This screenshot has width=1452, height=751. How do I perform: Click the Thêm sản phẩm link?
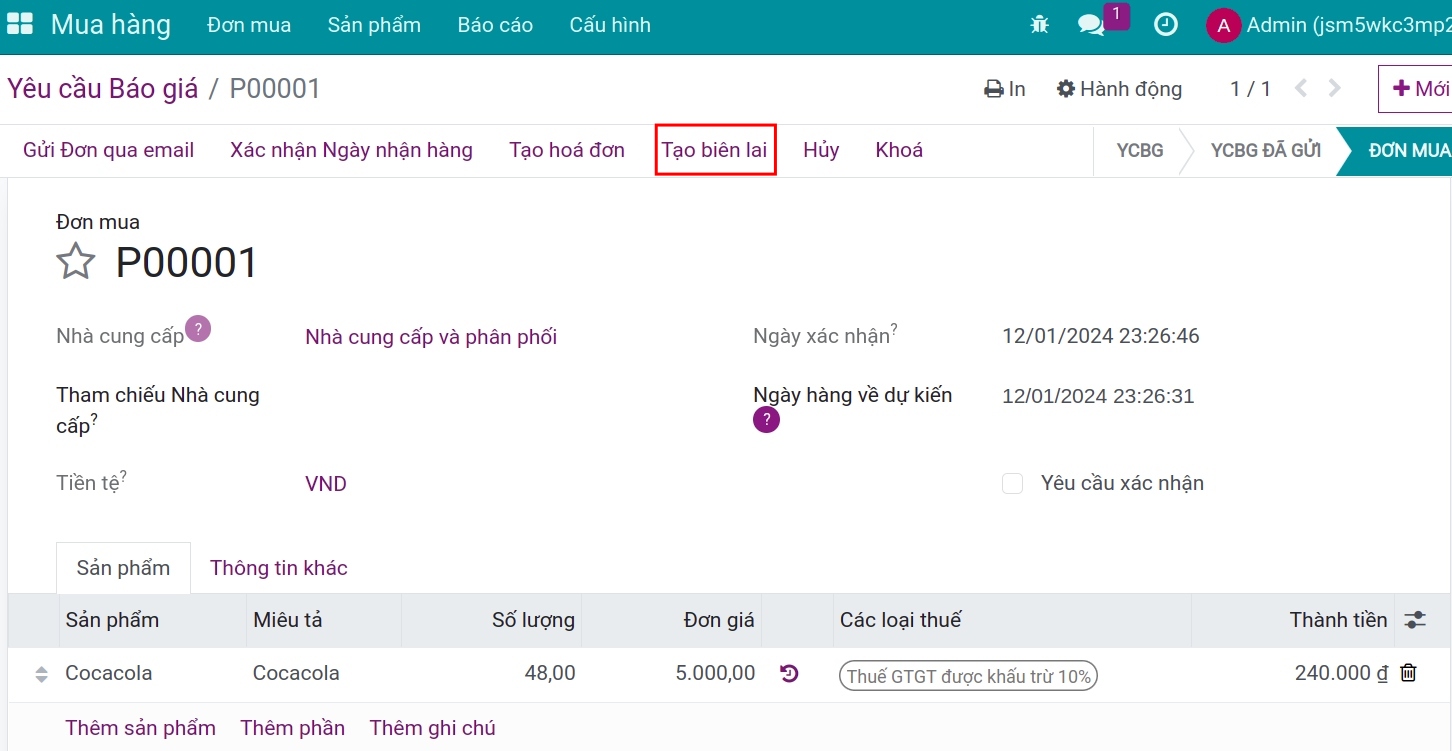tap(140, 728)
